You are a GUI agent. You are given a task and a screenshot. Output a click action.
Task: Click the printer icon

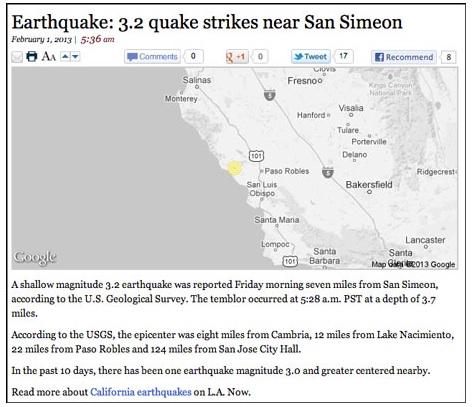(32, 56)
